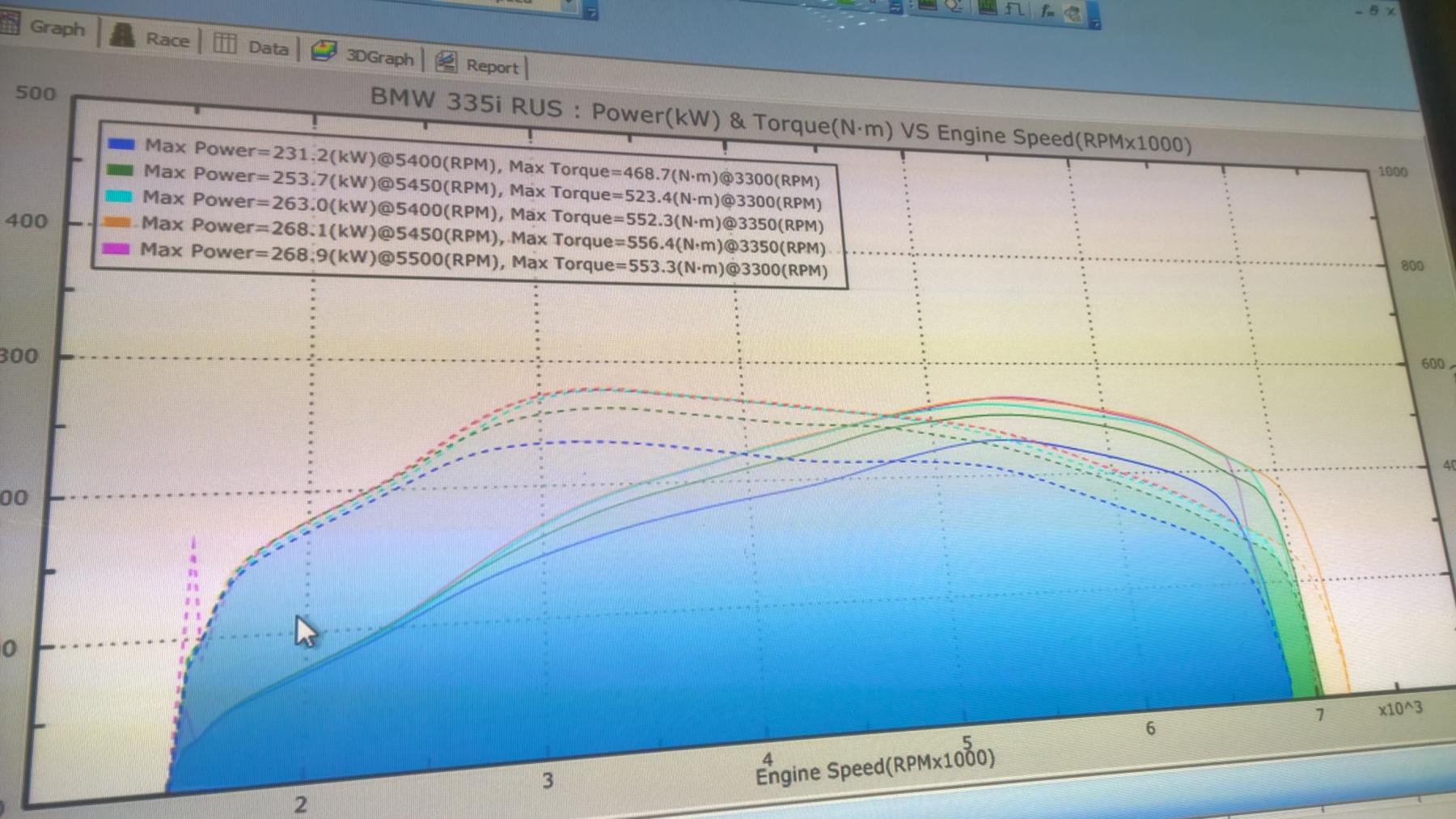
Task: Click the Race tab car icon
Action: (122, 35)
